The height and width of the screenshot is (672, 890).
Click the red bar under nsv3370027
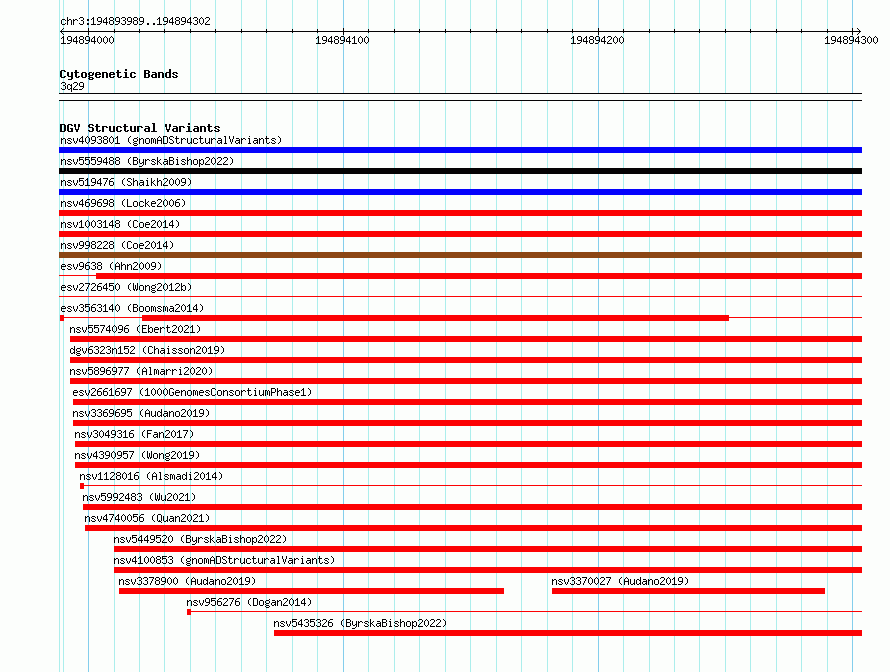click(688, 591)
